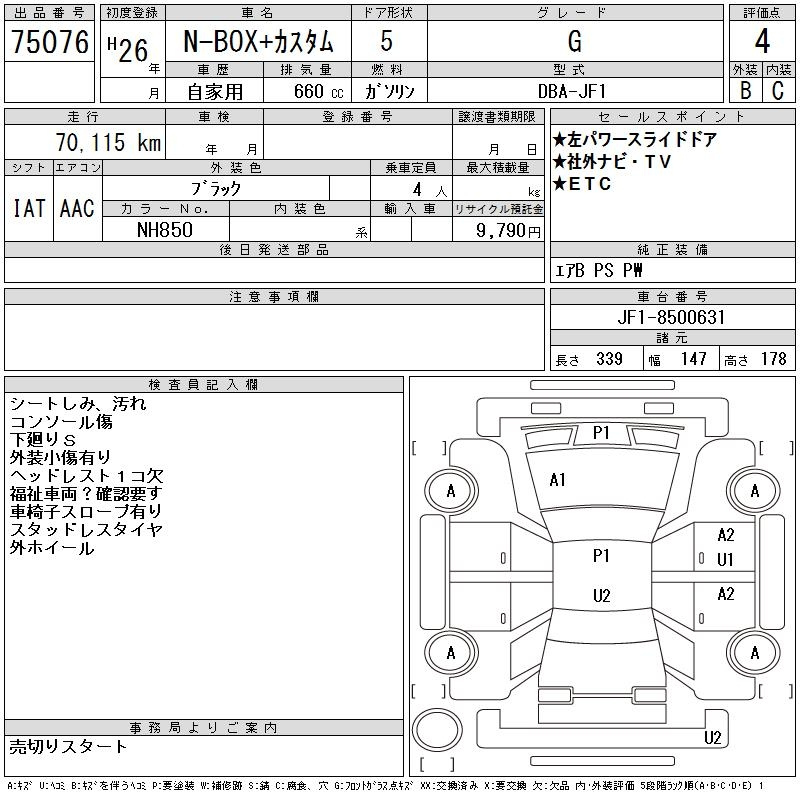Click the interior grade C cell
Viewport: 800px width, 800px height.
[x=778, y=91]
